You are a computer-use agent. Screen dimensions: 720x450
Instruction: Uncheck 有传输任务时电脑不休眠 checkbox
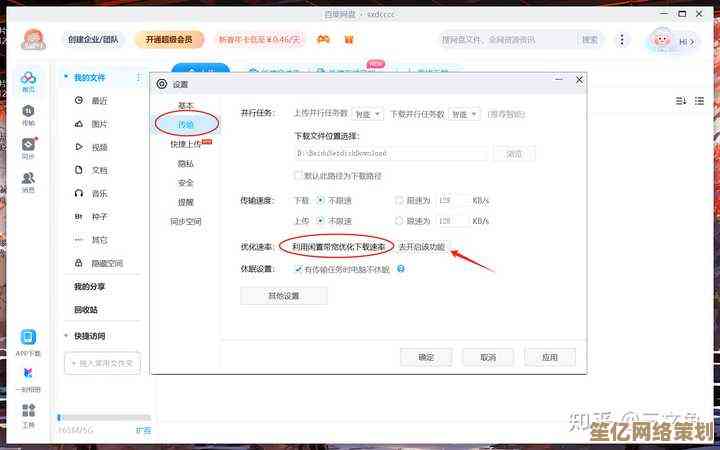pos(298,269)
